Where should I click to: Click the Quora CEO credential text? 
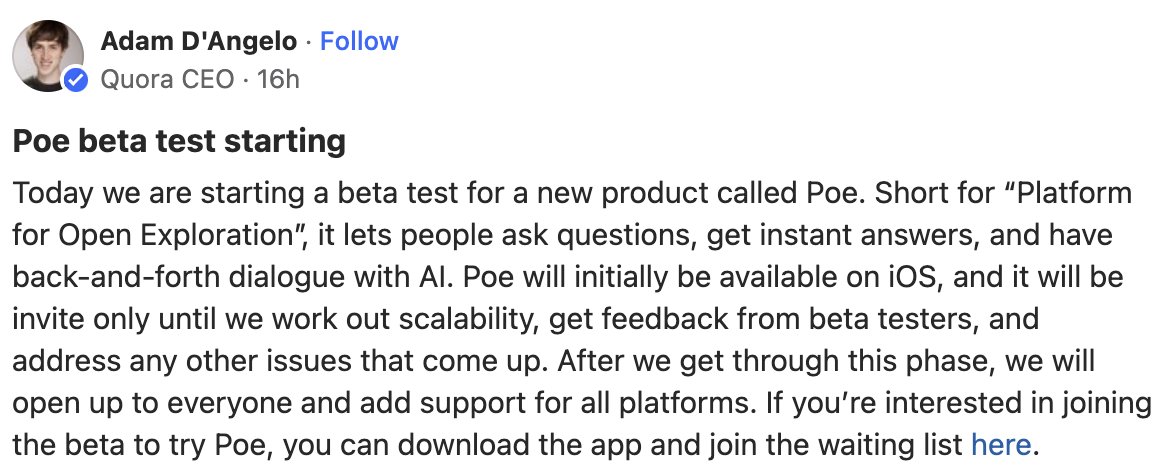click(x=167, y=79)
